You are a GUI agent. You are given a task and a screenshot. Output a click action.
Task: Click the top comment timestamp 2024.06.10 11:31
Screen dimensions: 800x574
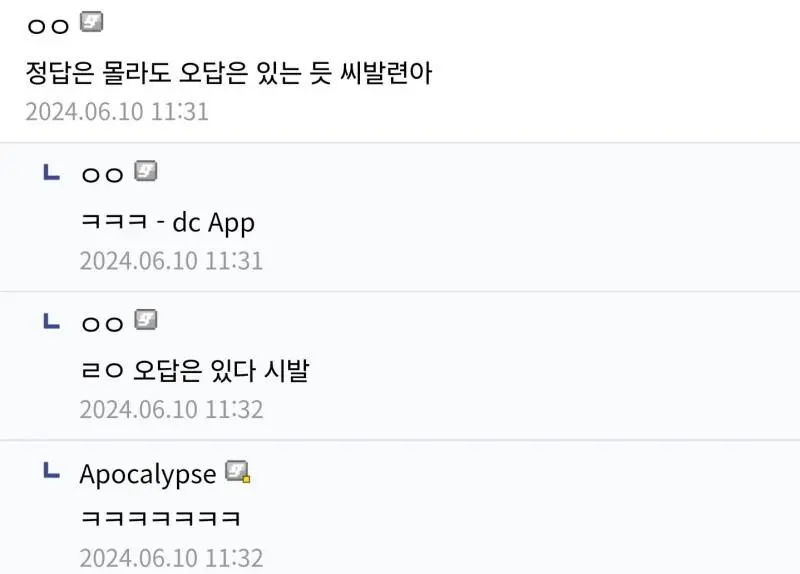point(117,112)
